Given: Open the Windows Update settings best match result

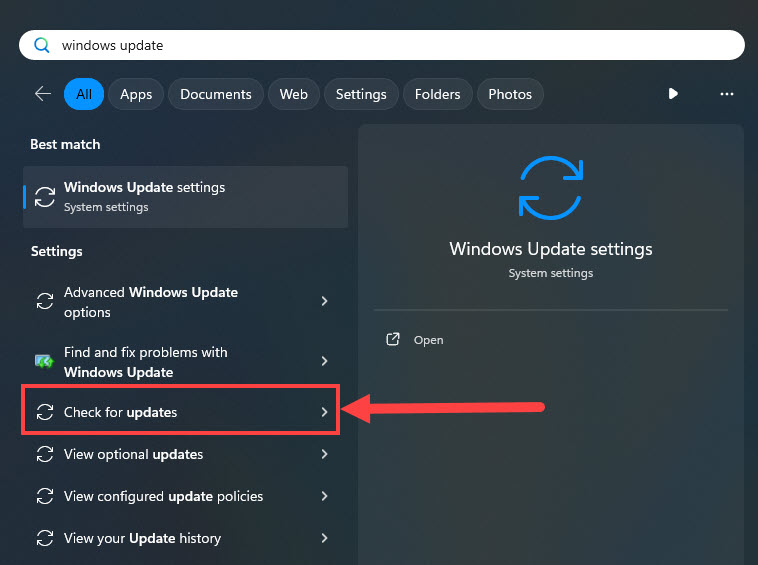Looking at the screenshot, I should point(185,197).
